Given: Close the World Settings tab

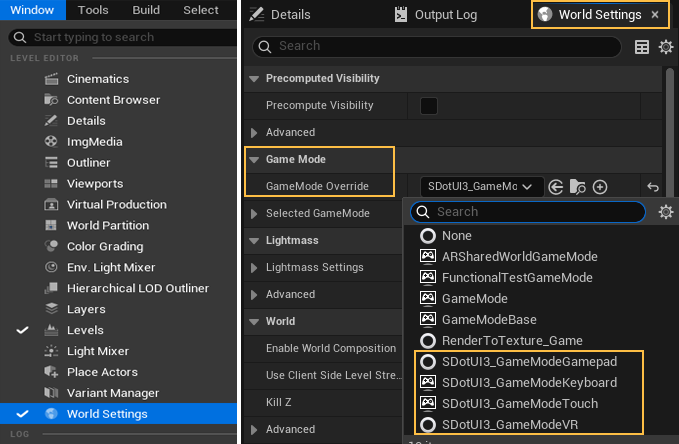Looking at the screenshot, I should (655, 15).
